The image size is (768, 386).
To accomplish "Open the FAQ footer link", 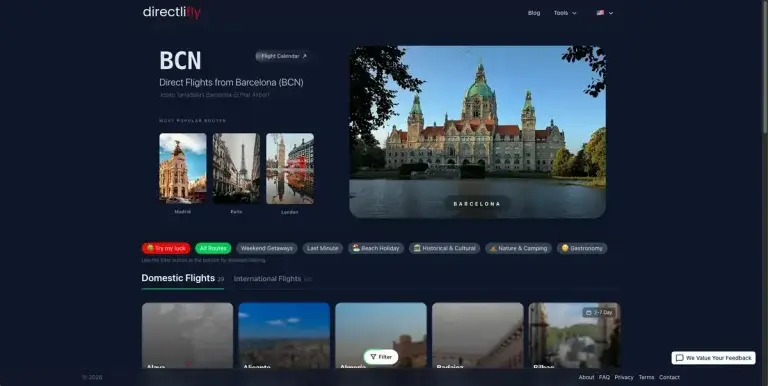I will point(604,377).
